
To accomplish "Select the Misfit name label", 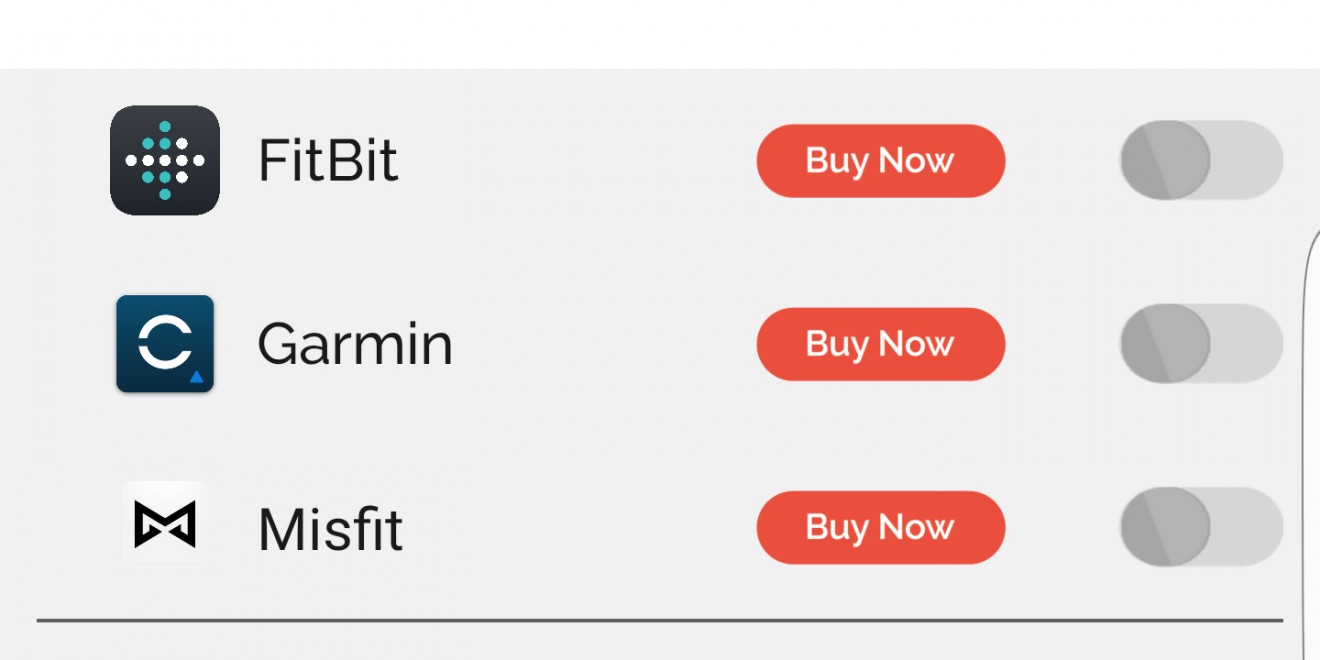I will (330, 528).
